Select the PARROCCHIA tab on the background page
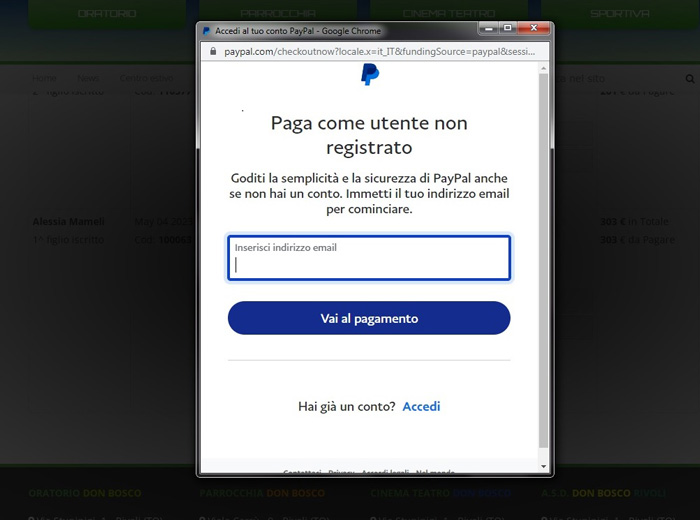 coord(278,14)
